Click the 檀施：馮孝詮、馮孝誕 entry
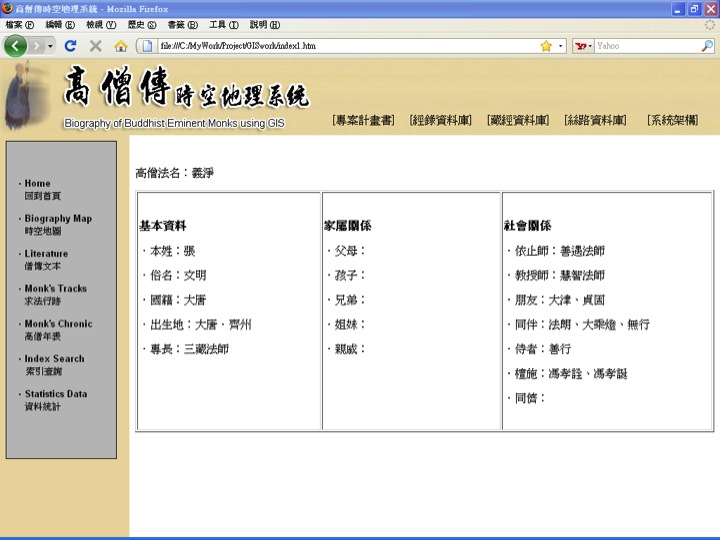Image resolution: width=720 pixels, height=540 pixels. tap(571, 374)
